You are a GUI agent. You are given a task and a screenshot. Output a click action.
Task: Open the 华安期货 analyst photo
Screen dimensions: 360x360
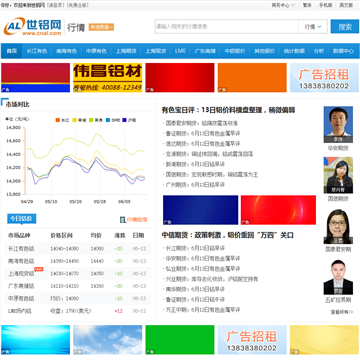click(x=338, y=125)
